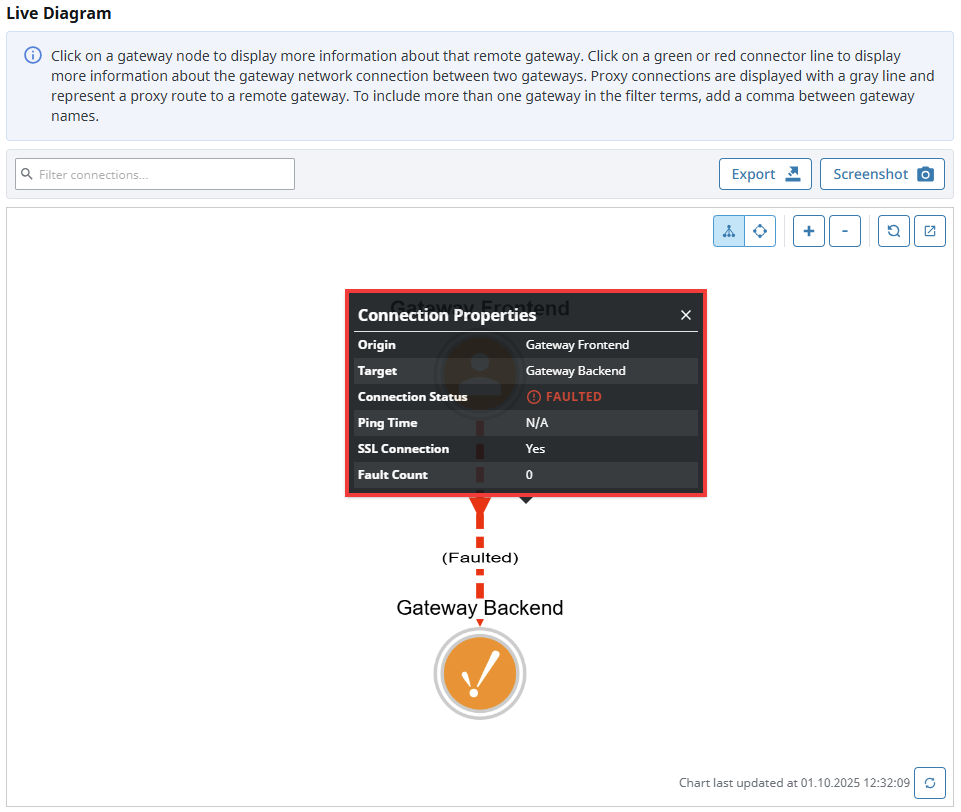Close the Connection Properties popup
This screenshot has height=812, width=961.
pos(686,315)
